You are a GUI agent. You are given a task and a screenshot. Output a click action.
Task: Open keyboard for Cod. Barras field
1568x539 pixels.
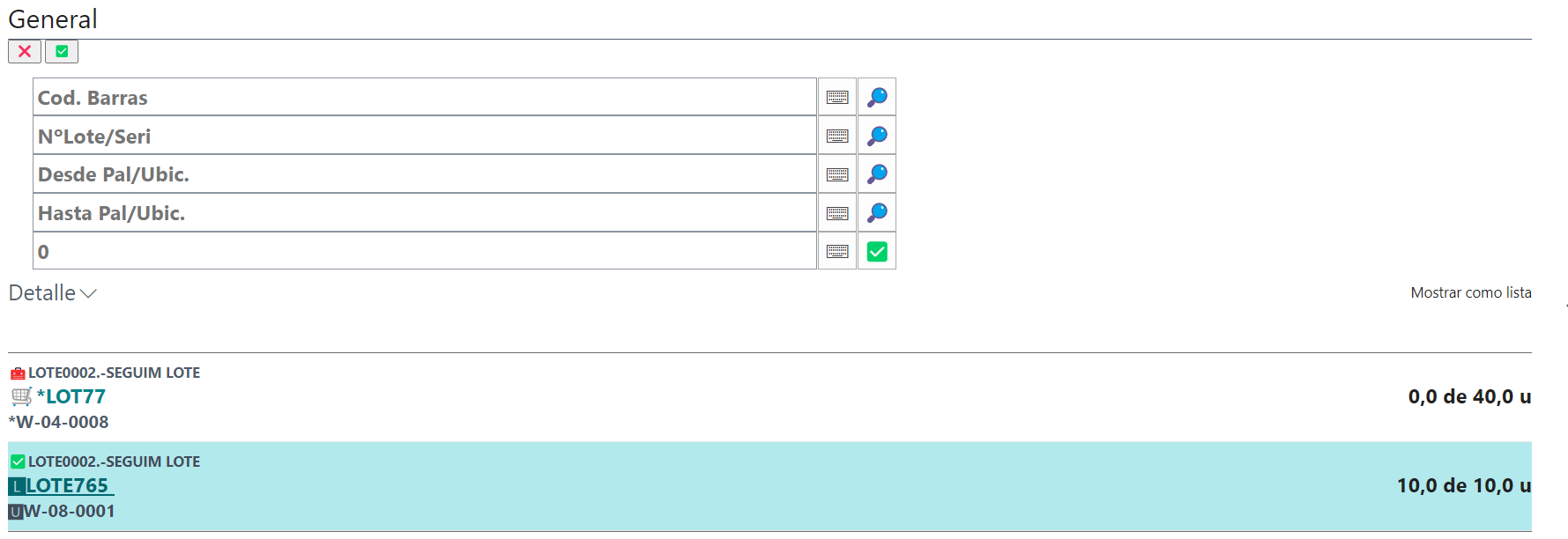[x=837, y=97]
